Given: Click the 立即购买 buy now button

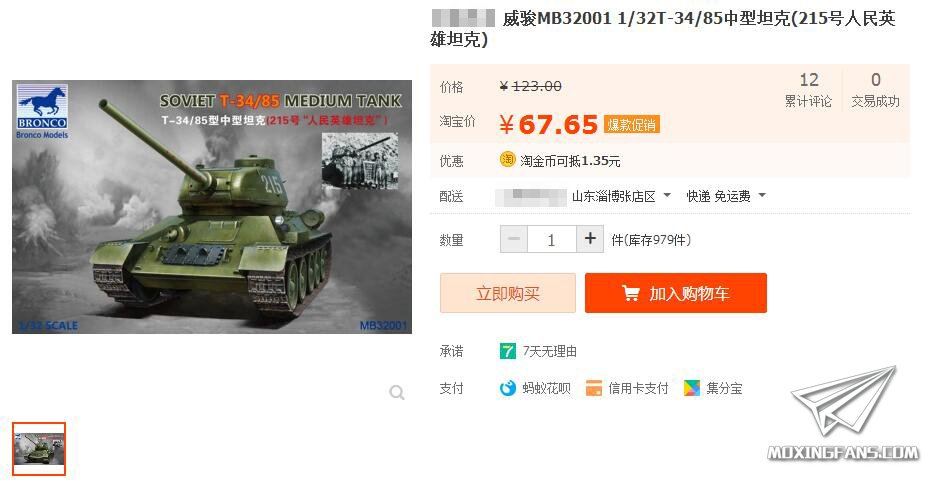Looking at the screenshot, I should 508,293.
